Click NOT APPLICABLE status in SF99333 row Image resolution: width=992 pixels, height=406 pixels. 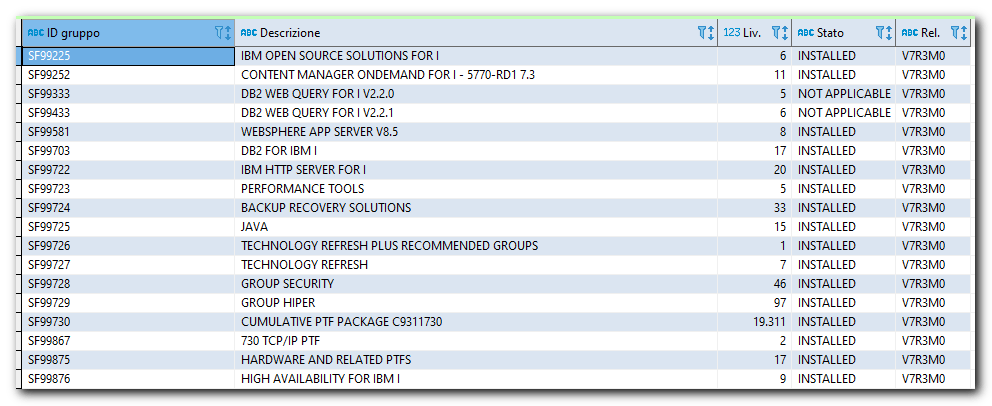click(x=843, y=94)
